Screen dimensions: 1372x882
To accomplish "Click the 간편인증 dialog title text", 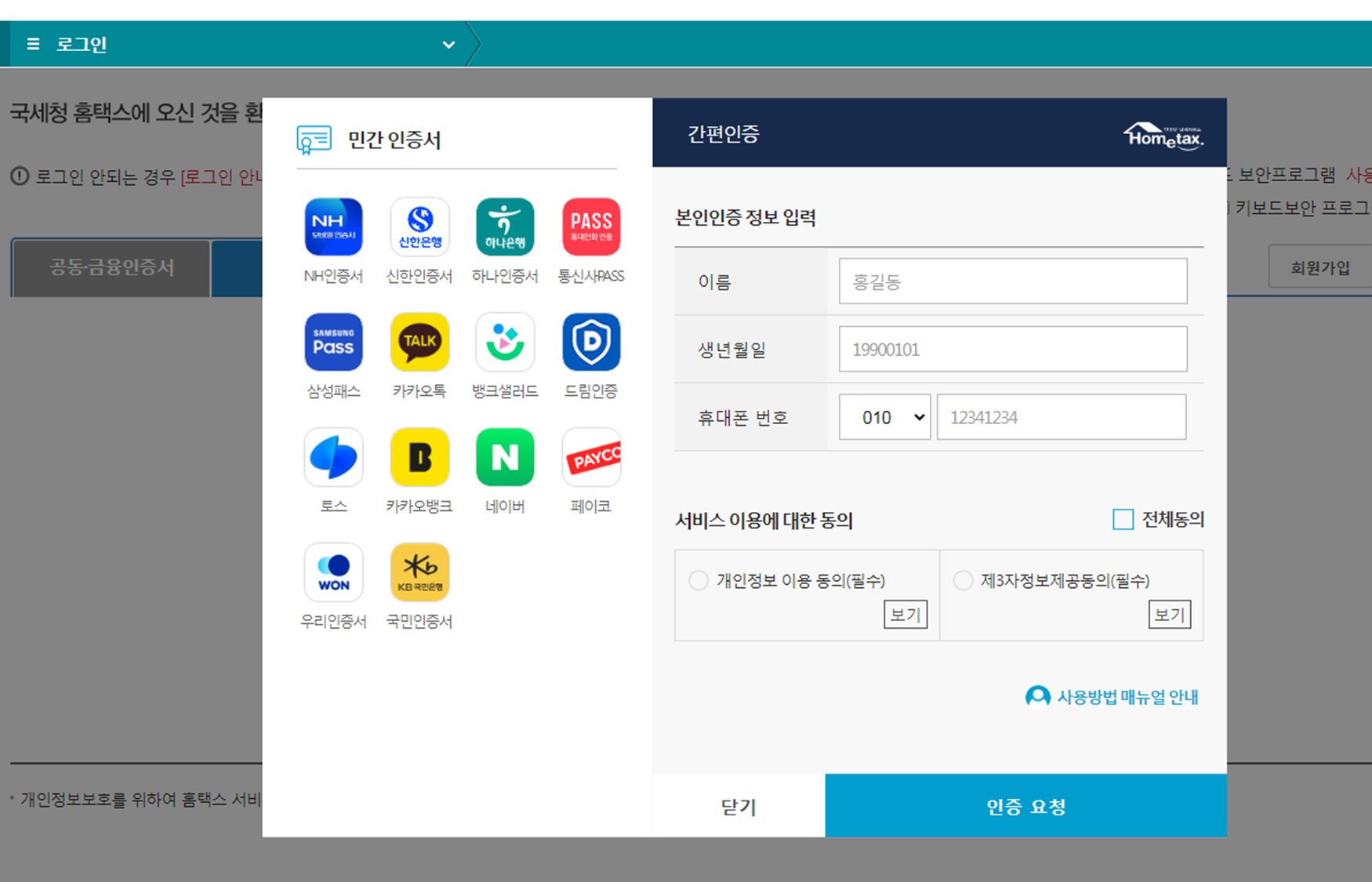I will coord(723,134).
